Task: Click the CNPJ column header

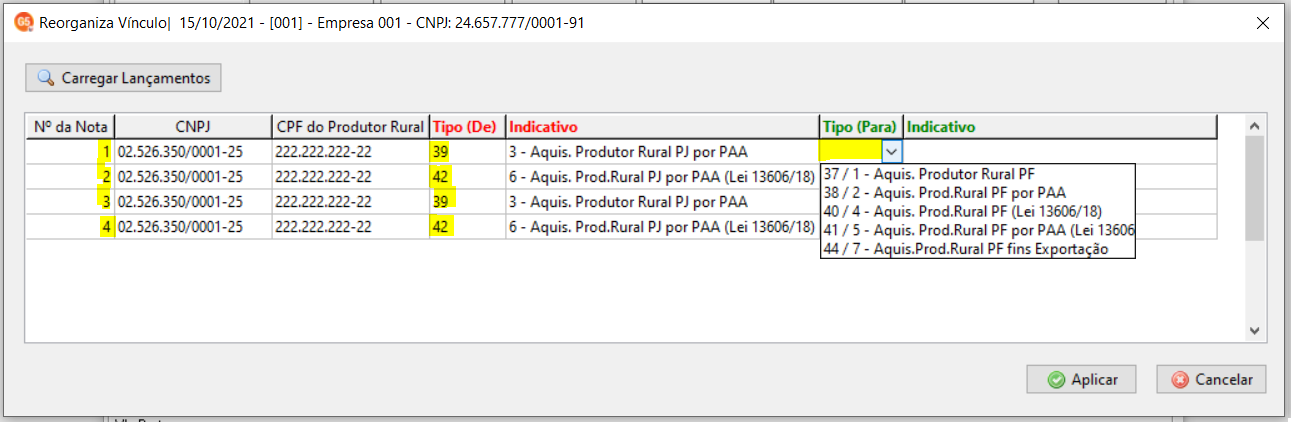Action: click(x=193, y=127)
